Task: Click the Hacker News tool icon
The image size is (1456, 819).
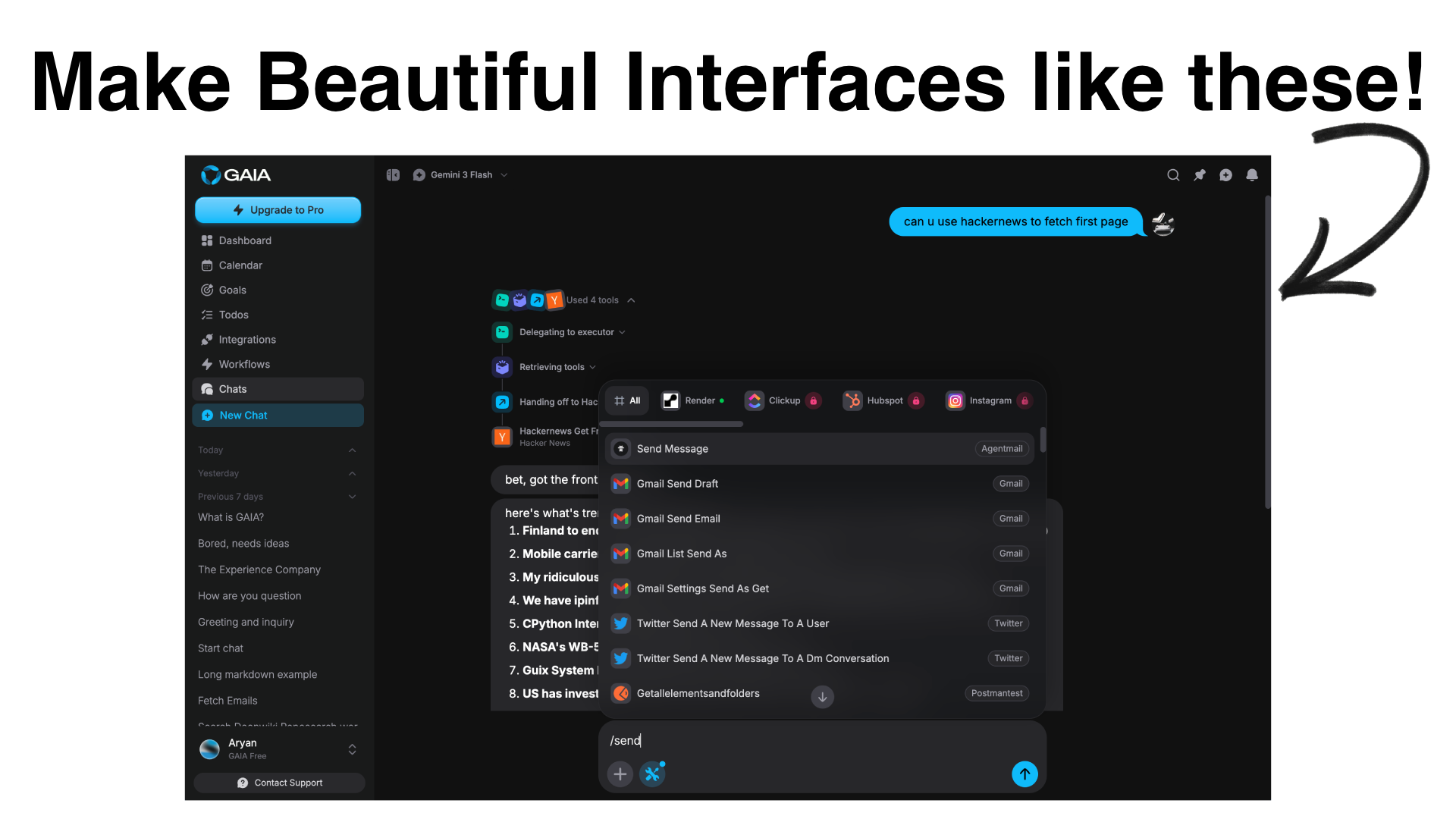Action: pos(502,437)
